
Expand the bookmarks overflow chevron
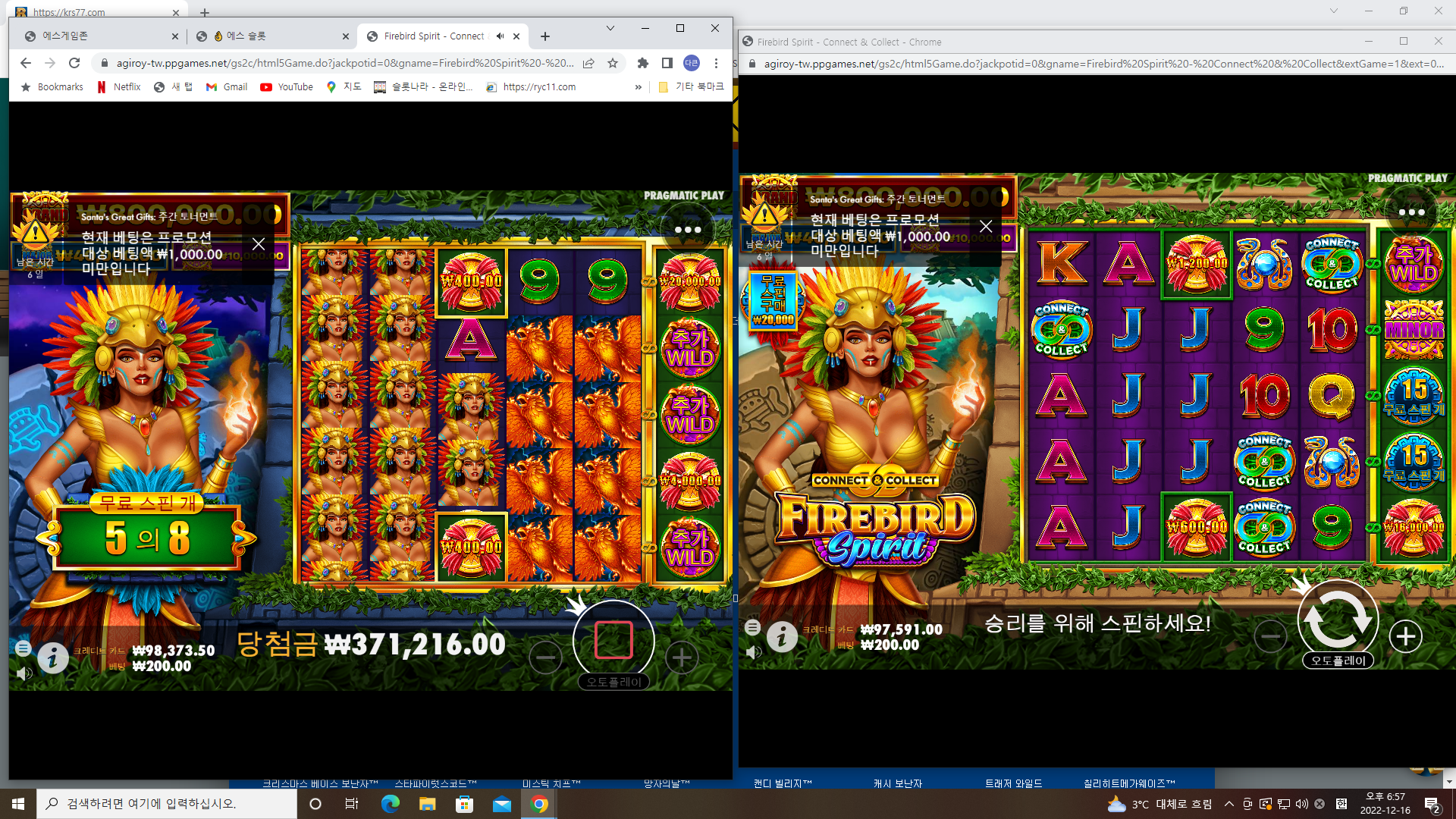point(639,87)
